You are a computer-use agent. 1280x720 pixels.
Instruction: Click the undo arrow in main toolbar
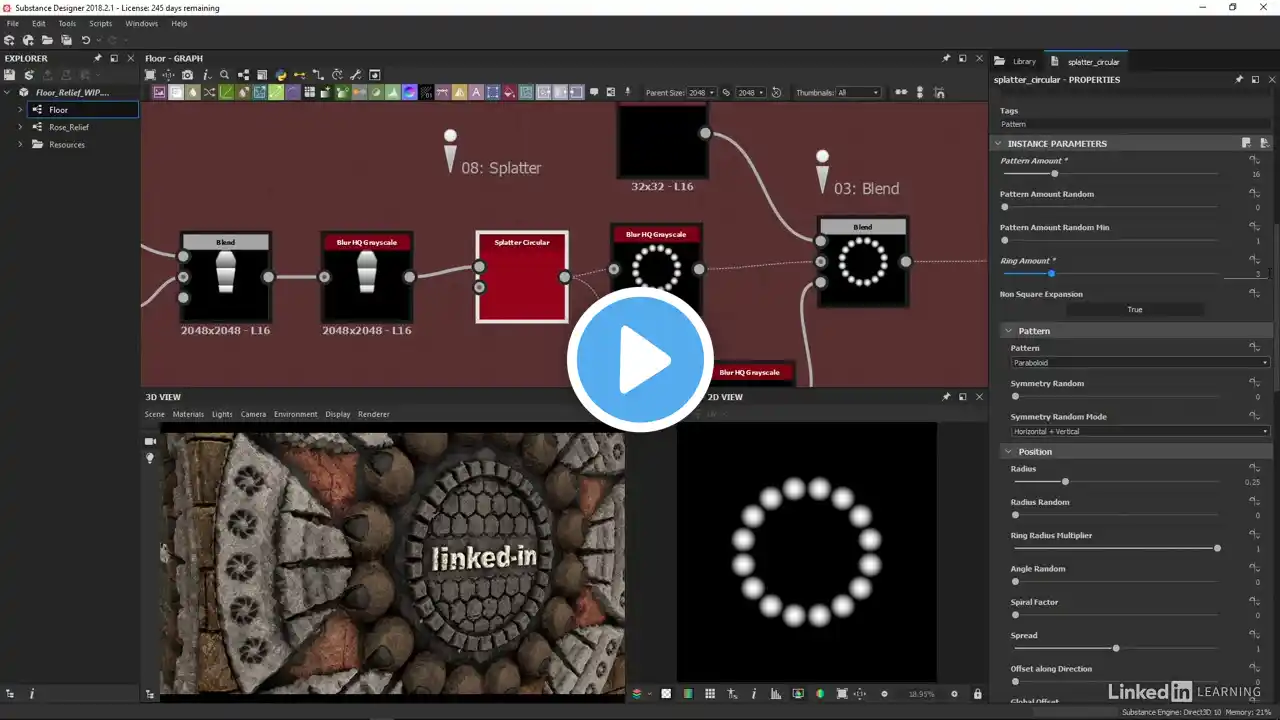pyautogui.click(x=86, y=40)
